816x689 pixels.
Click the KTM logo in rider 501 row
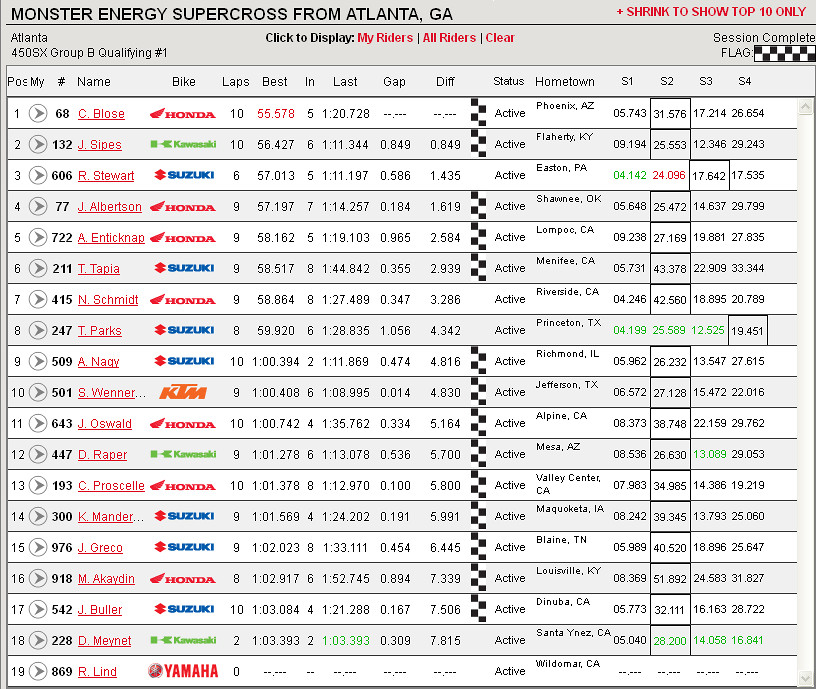[x=183, y=392]
